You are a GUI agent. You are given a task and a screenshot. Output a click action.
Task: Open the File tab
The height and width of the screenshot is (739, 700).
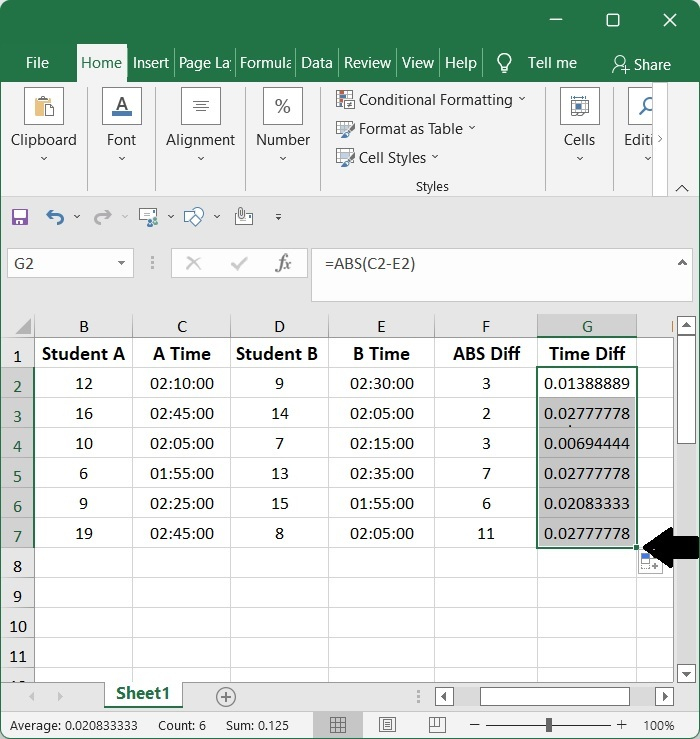37,63
